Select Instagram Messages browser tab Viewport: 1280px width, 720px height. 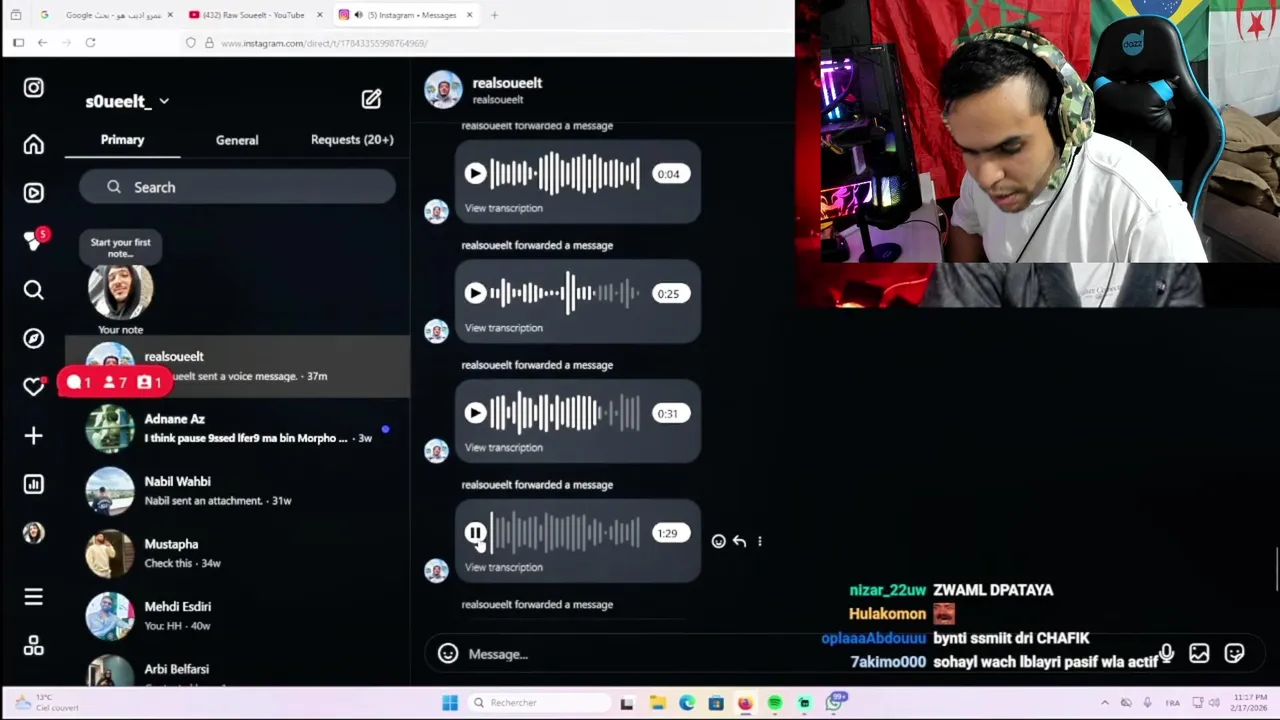click(405, 15)
